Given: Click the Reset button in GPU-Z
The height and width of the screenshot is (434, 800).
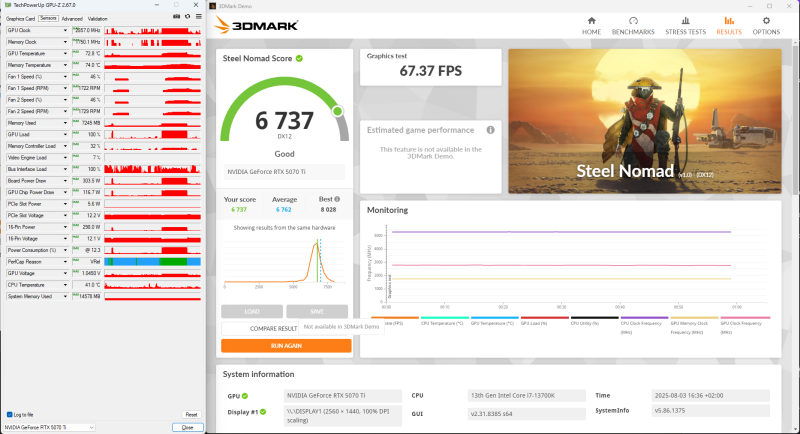Looking at the screenshot, I should 191,415.
